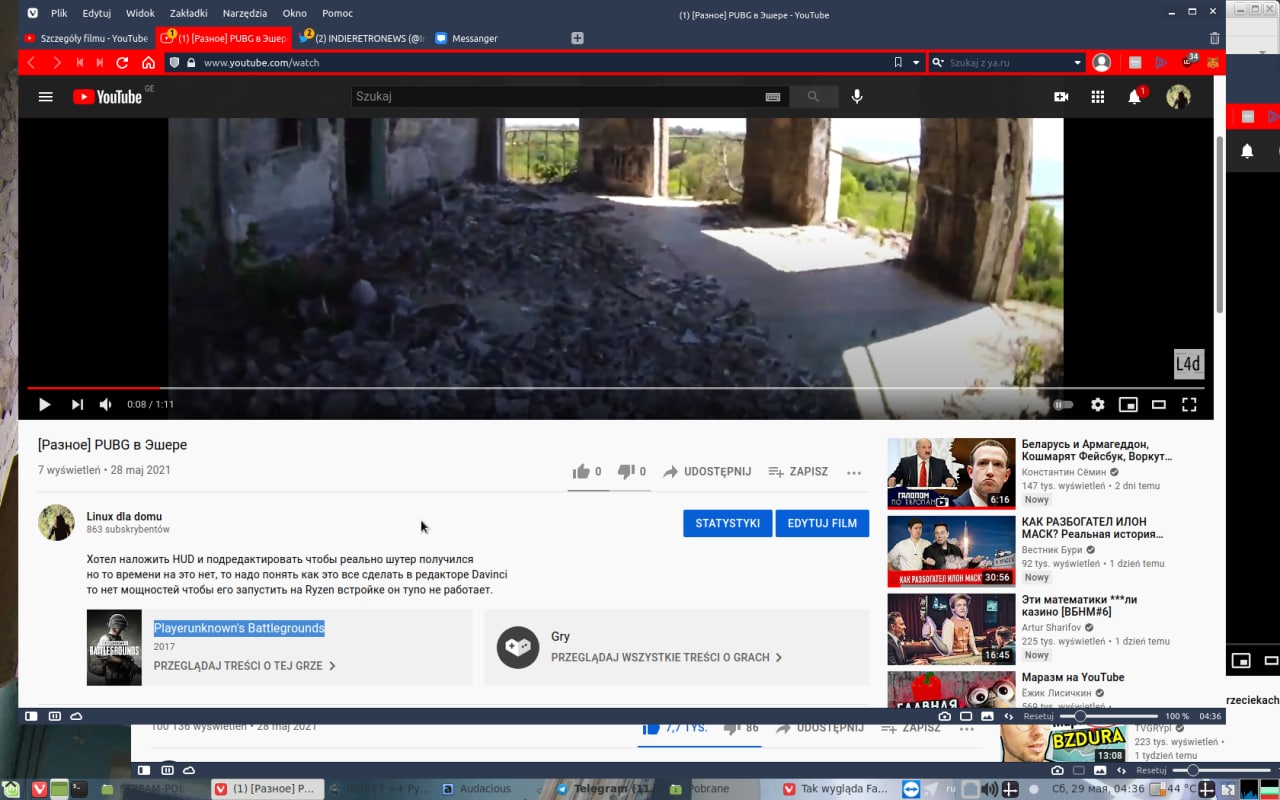Open the Linux dla domu channel avatar

click(56, 523)
